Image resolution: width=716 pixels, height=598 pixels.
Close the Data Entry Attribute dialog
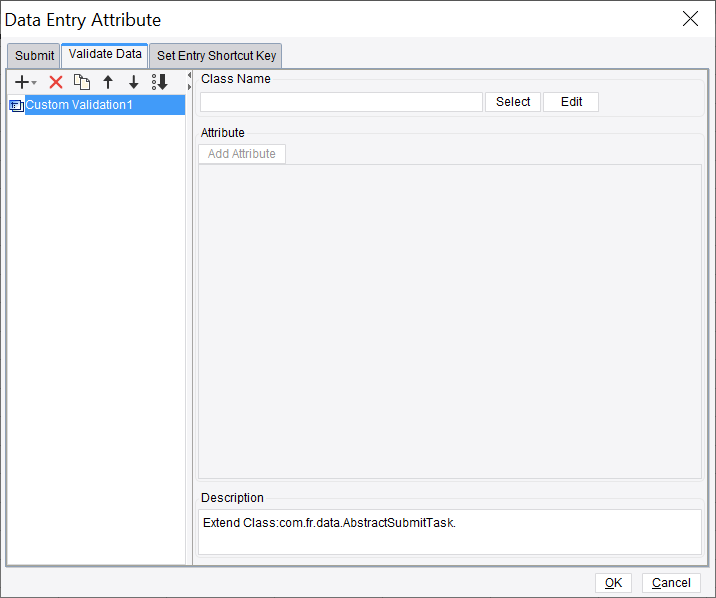tap(690, 19)
